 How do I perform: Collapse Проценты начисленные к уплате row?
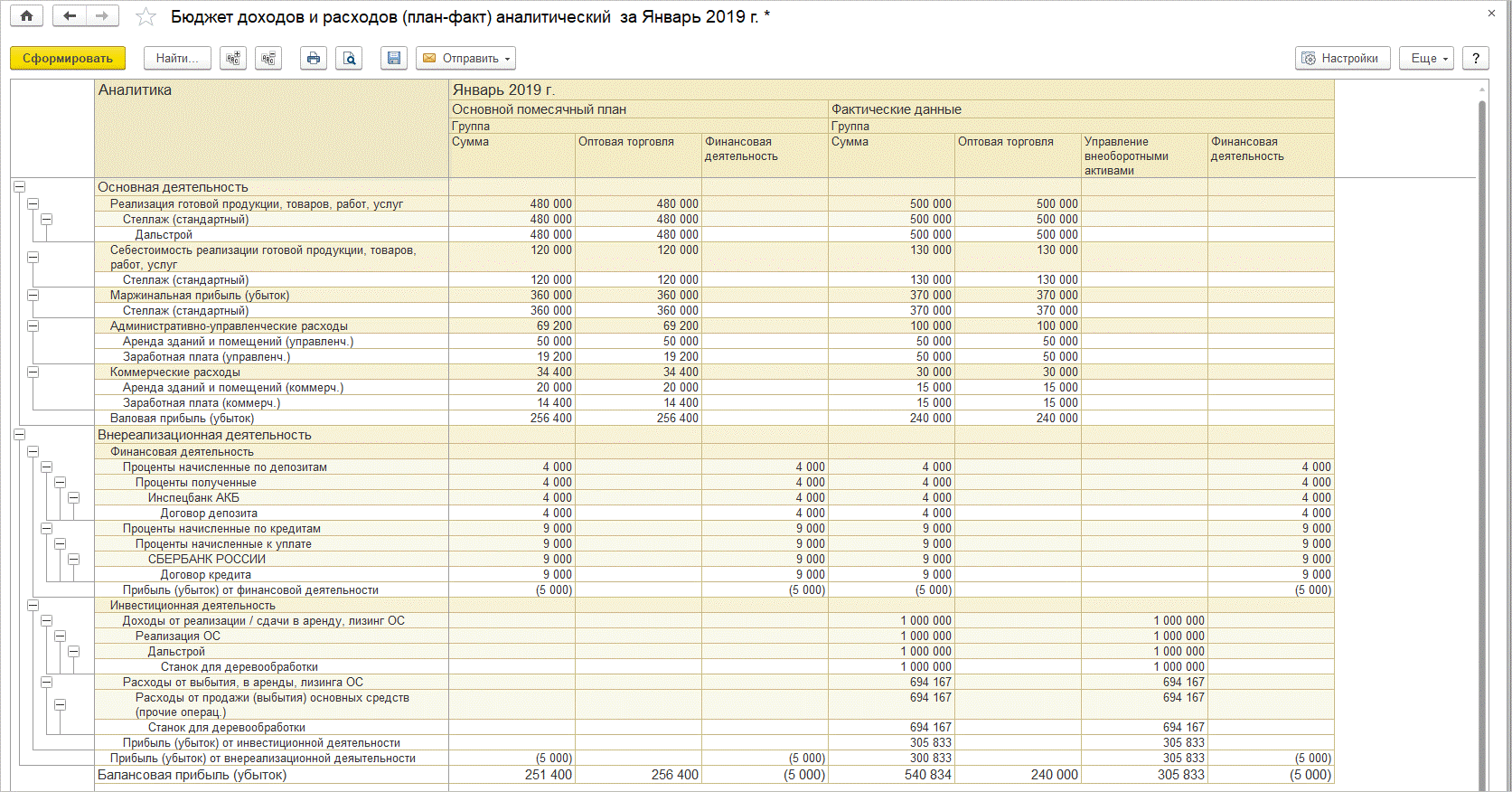[x=60, y=543]
